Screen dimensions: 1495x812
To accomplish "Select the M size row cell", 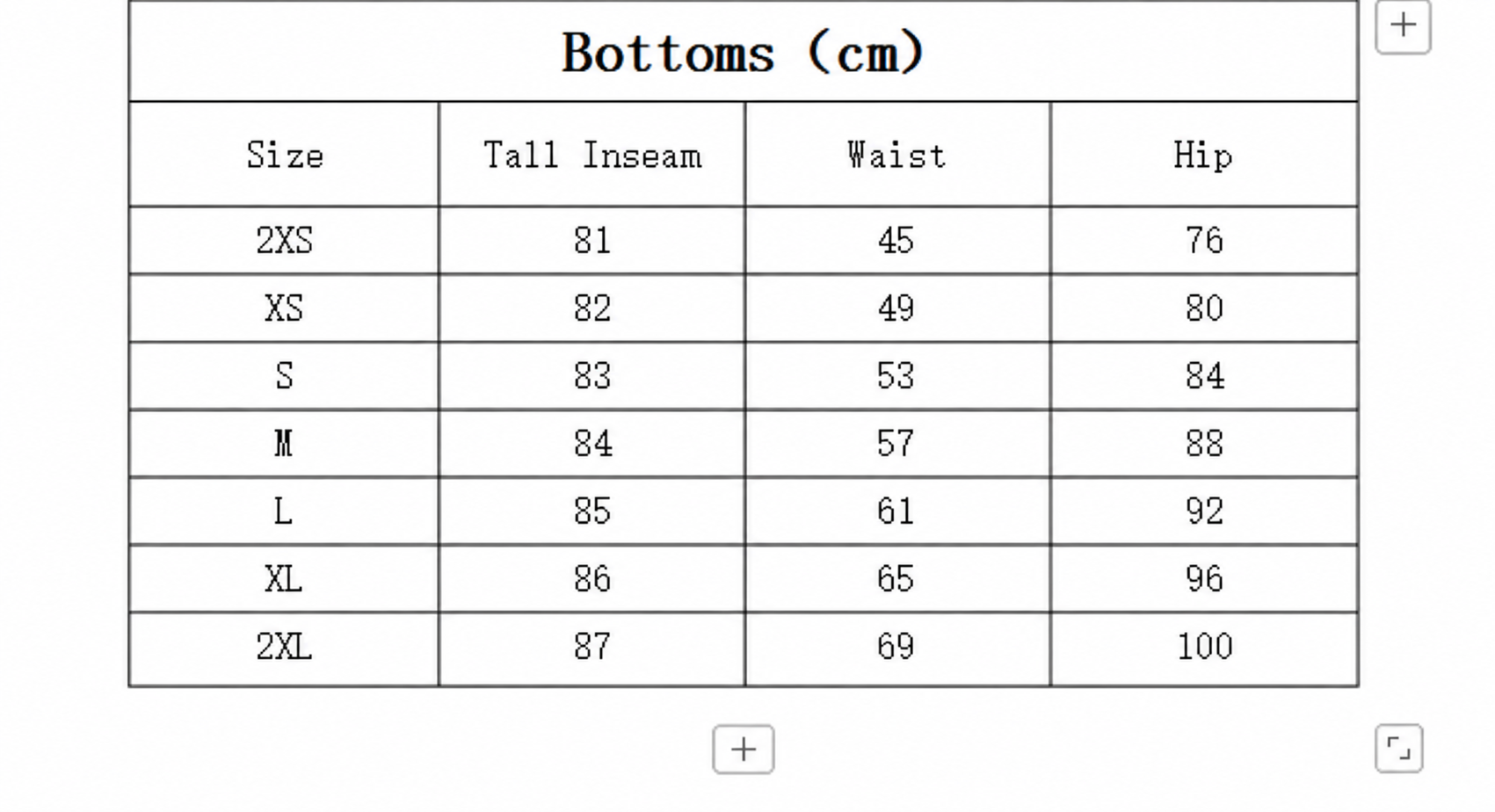I will pos(284,444).
